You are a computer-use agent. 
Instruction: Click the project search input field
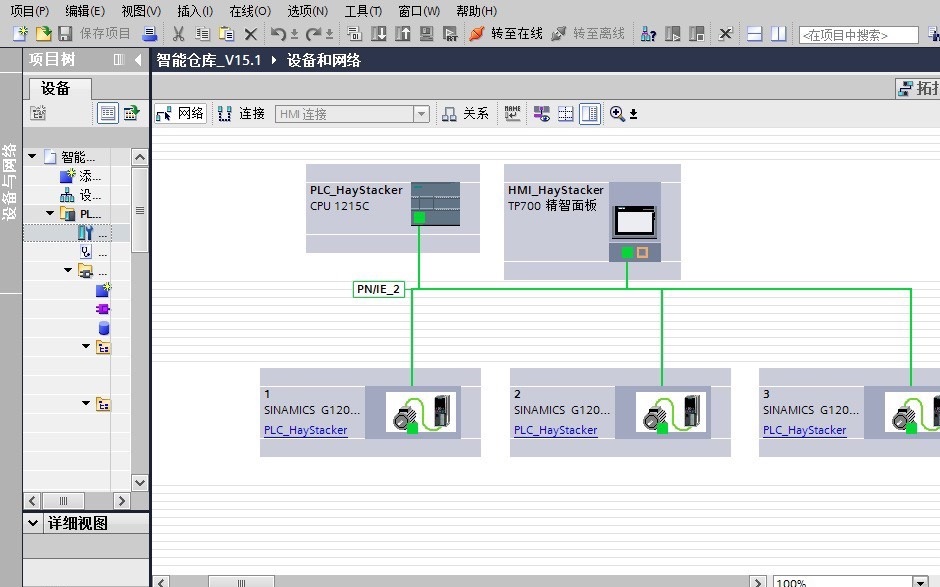858,35
